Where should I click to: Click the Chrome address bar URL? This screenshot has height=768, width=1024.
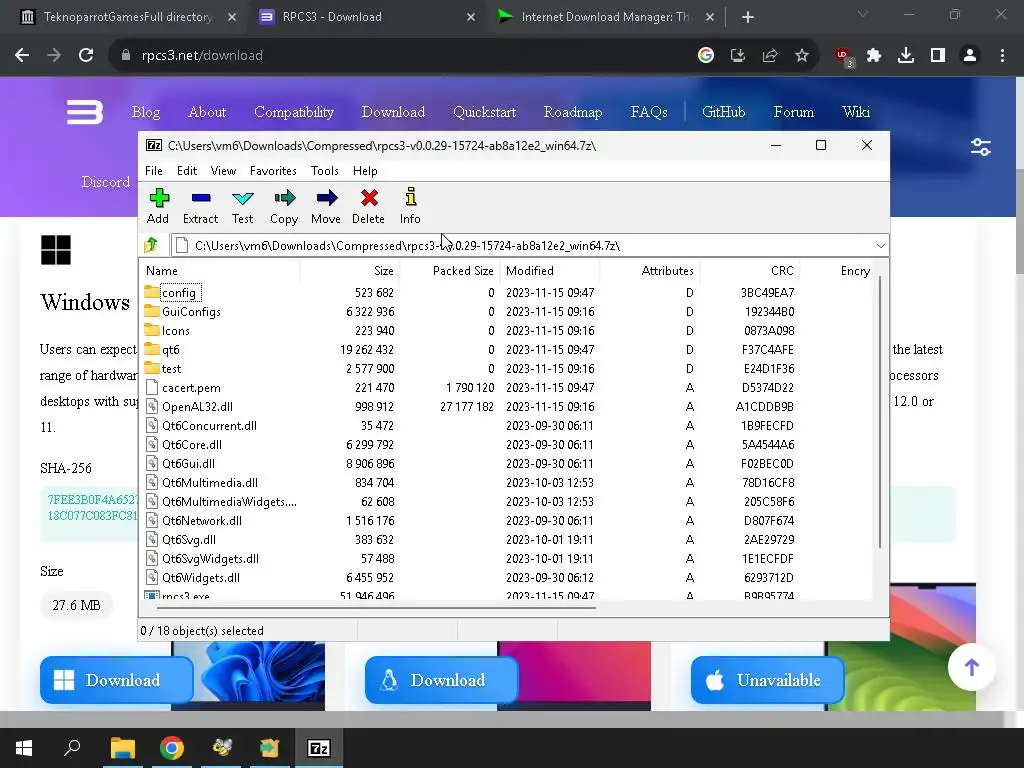(202, 56)
